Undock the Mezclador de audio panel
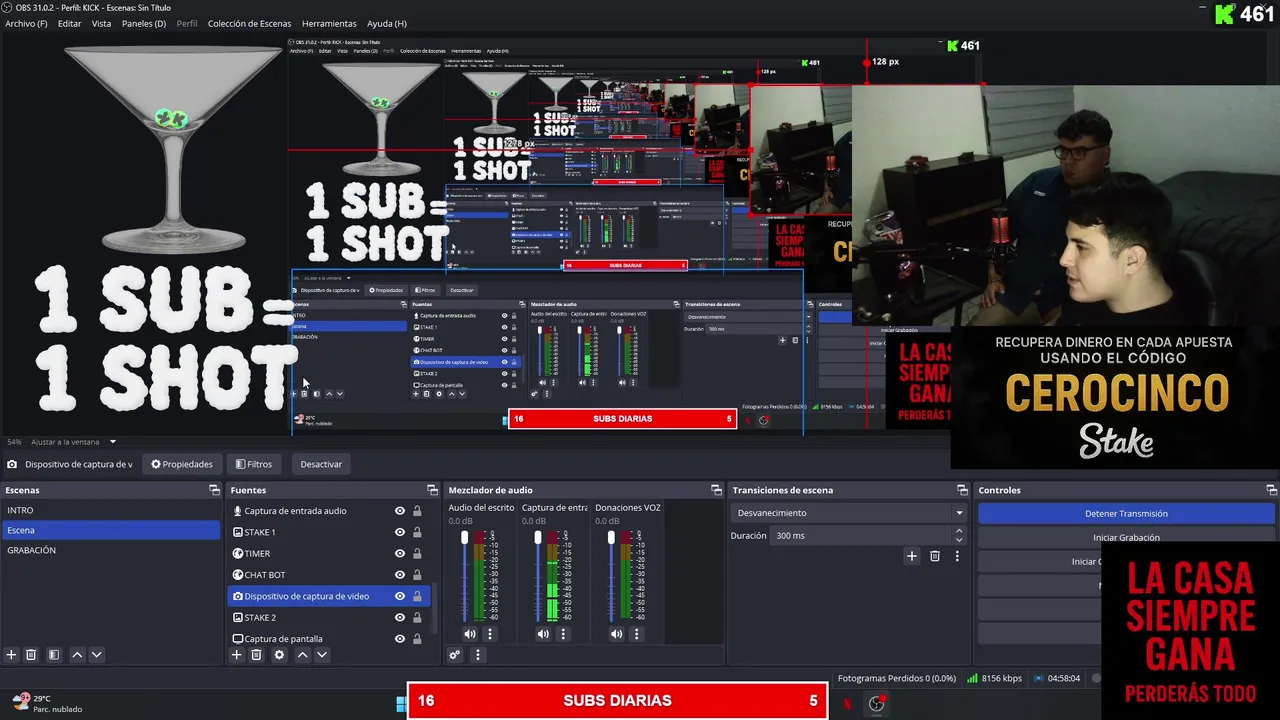The width and height of the screenshot is (1280, 720). click(x=716, y=490)
